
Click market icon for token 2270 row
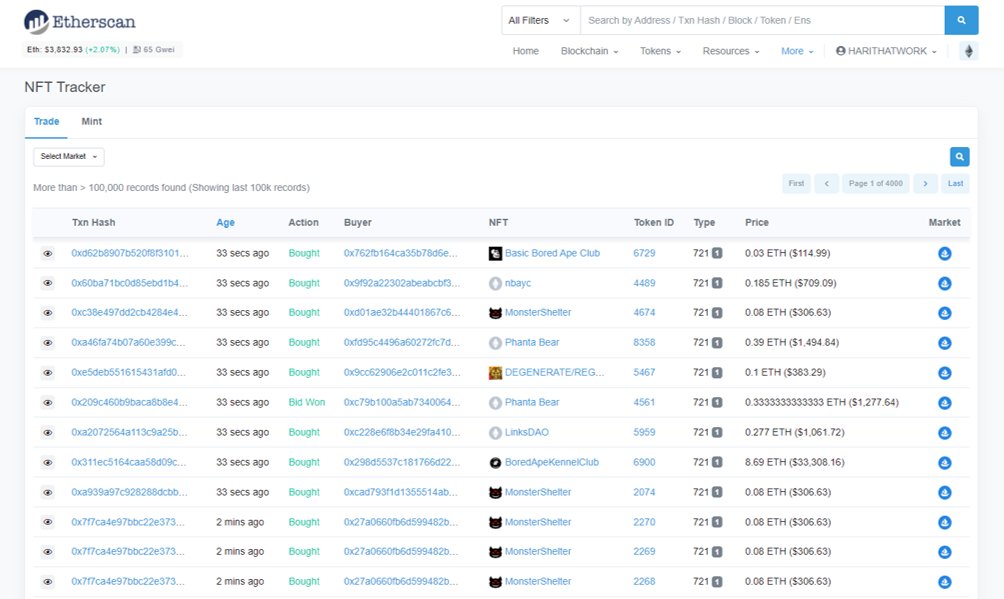tap(944, 522)
